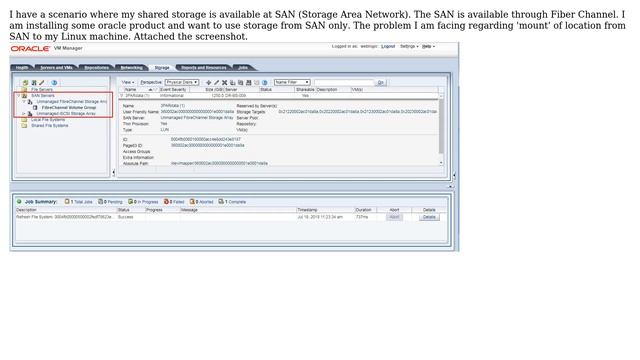Click the edit pencil icon in physical disk toolbar
This screenshot has width=640, height=360.
[217, 82]
